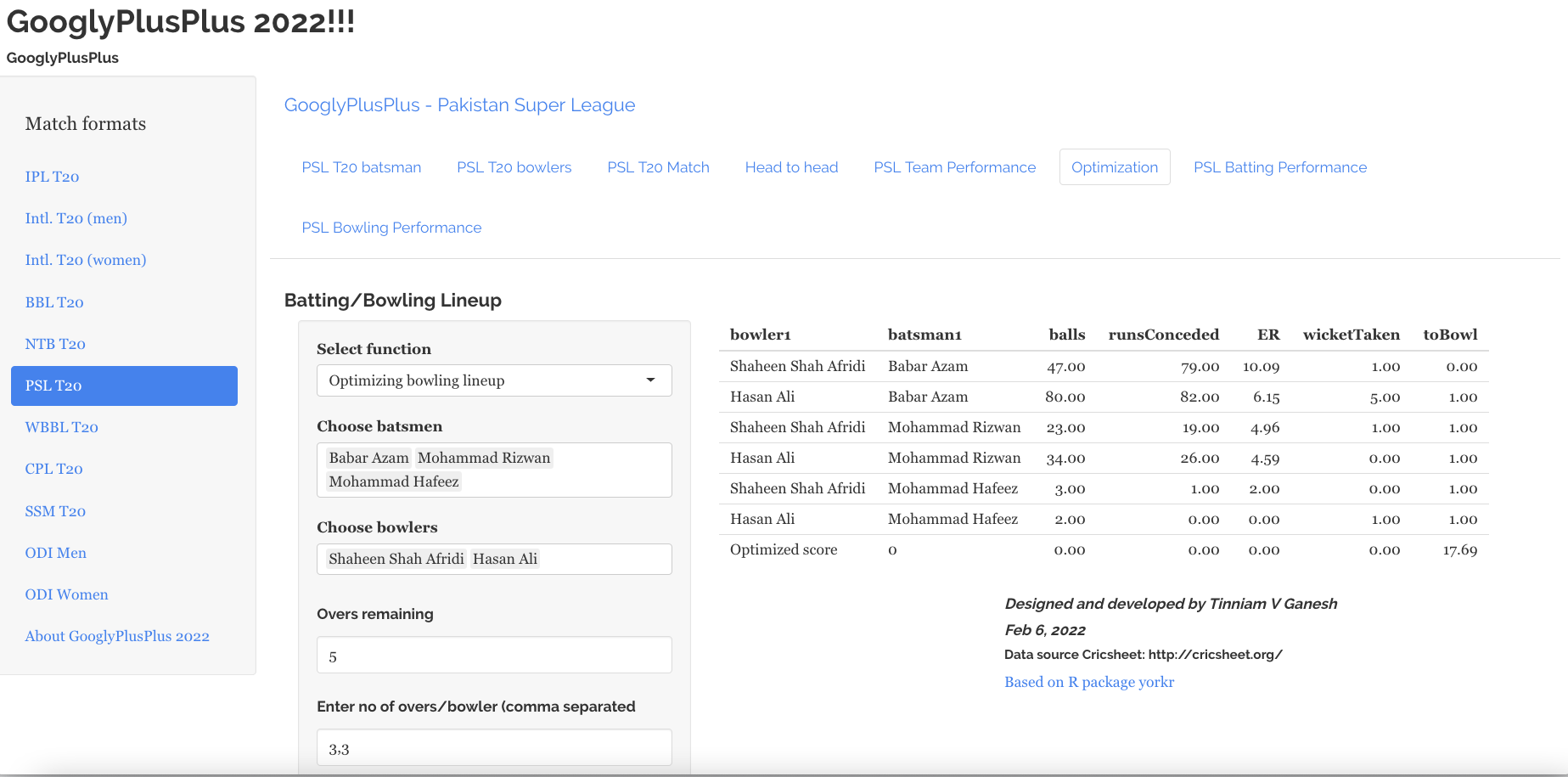Choose BBL T20 from sidebar
Image resolution: width=1568 pixels, height=777 pixels.
click(x=54, y=302)
